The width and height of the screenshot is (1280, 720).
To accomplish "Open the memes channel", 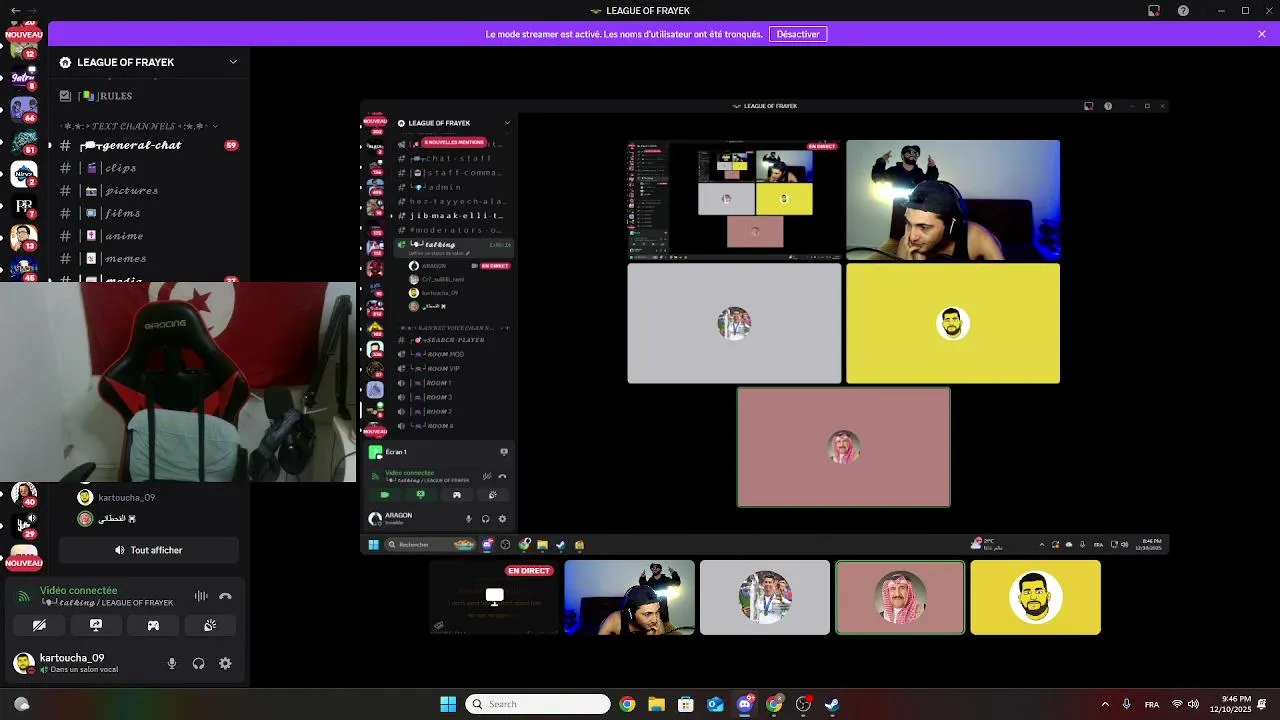I will [148, 259].
